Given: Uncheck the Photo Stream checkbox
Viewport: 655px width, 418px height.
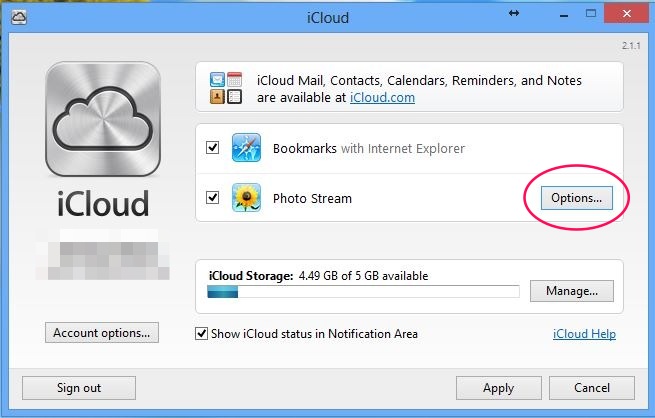Looking at the screenshot, I should pos(212,198).
